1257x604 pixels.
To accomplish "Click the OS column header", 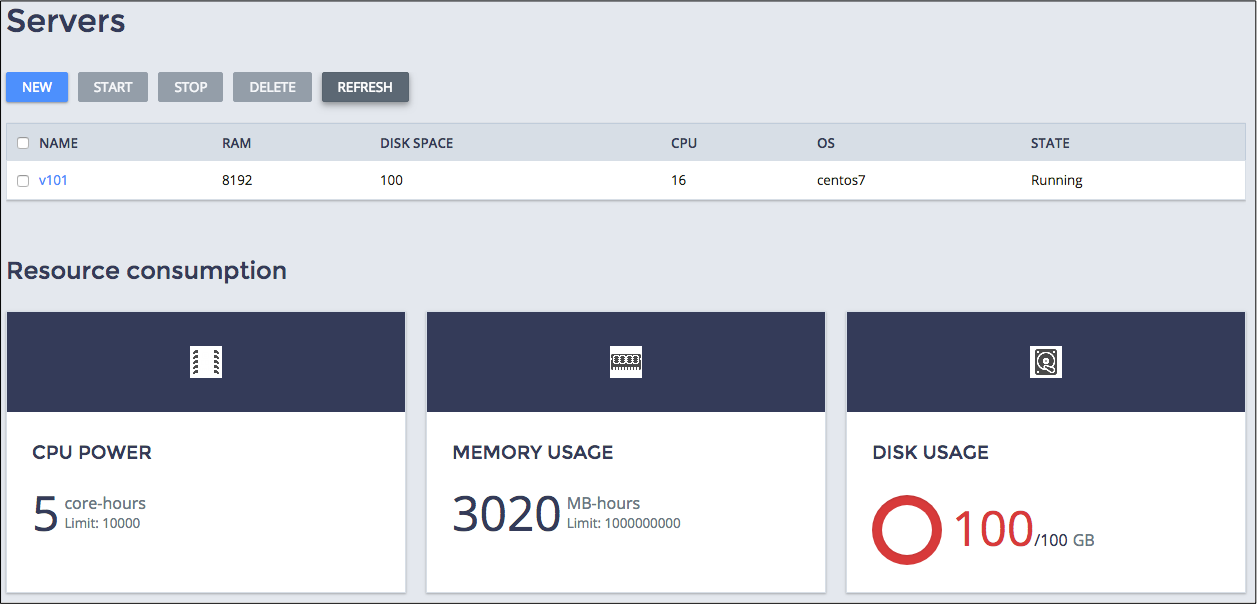I will pyautogui.click(x=825, y=143).
